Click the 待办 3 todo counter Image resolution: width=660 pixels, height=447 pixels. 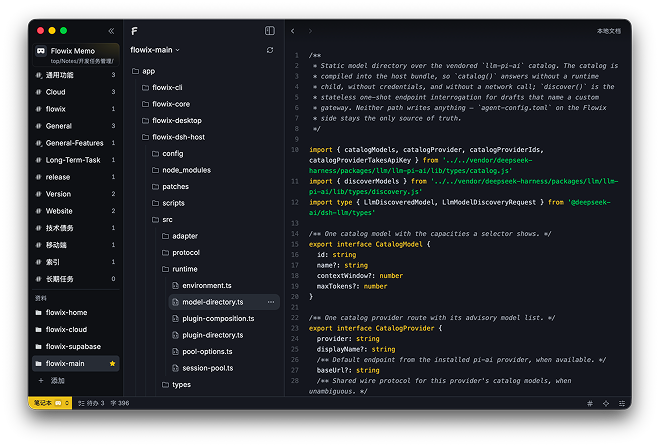(91, 403)
